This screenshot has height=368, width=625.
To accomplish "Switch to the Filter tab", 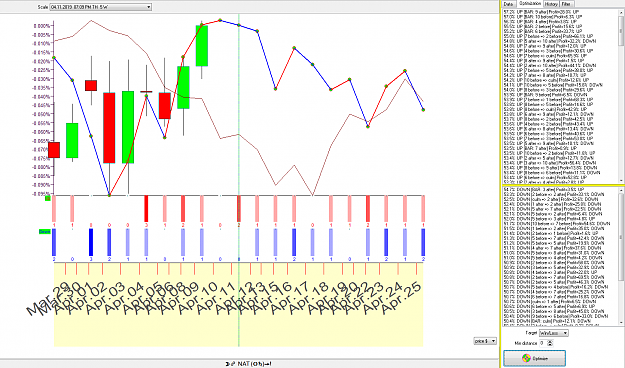I will click(566, 4).
